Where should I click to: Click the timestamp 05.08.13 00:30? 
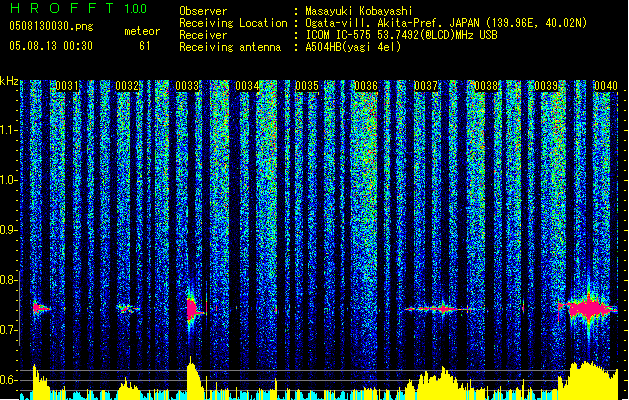[51, 46]
